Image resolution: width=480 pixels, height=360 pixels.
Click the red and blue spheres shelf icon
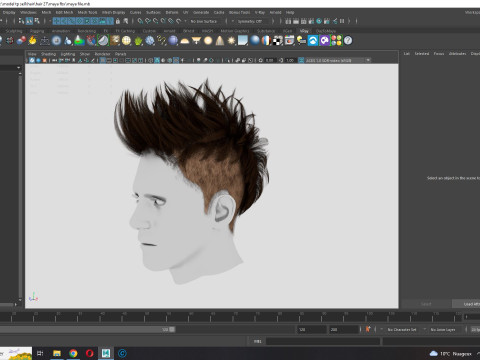21,41
